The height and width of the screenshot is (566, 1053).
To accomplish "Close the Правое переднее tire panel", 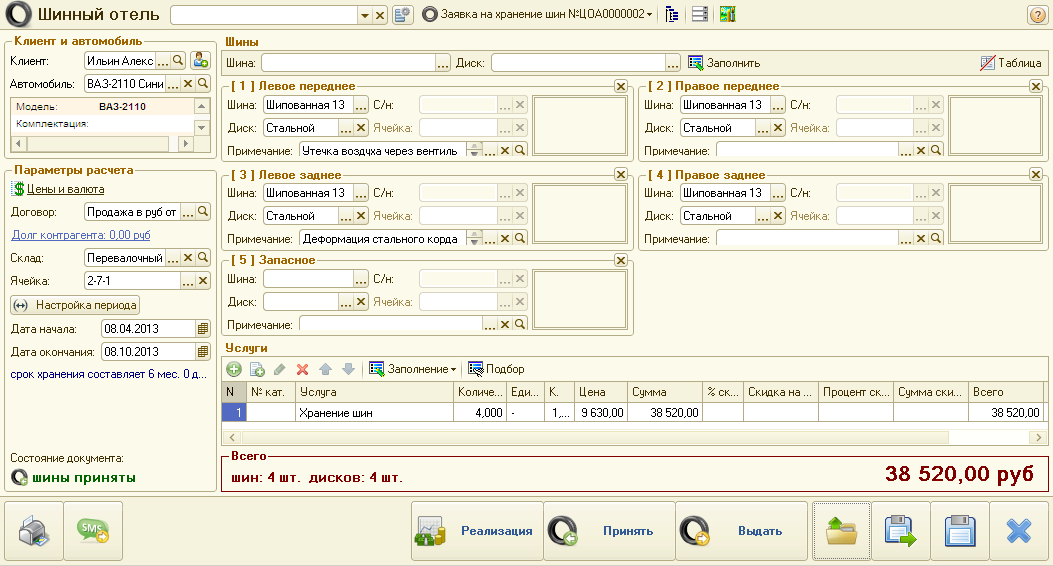I will [x=1036, y=86].
